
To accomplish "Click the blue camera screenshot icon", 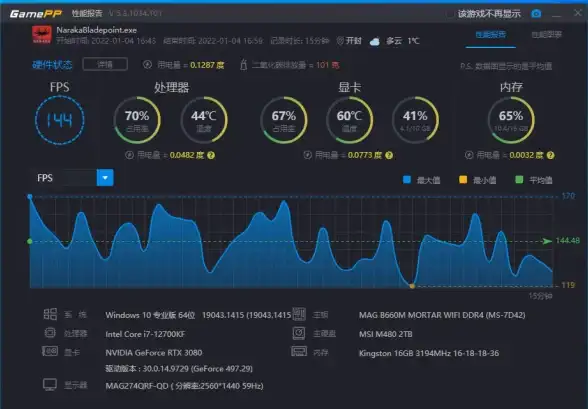I will [536, 14].
